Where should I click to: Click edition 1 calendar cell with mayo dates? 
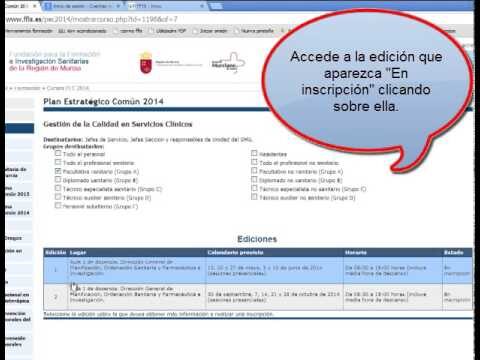click(x=274, y=270)
